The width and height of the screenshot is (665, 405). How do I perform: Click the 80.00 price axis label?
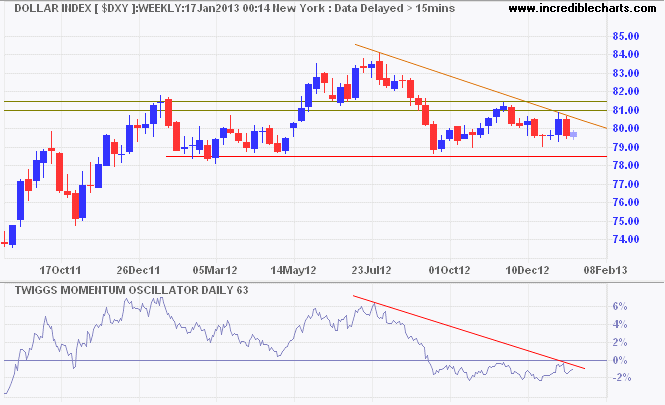click(626, 128)
